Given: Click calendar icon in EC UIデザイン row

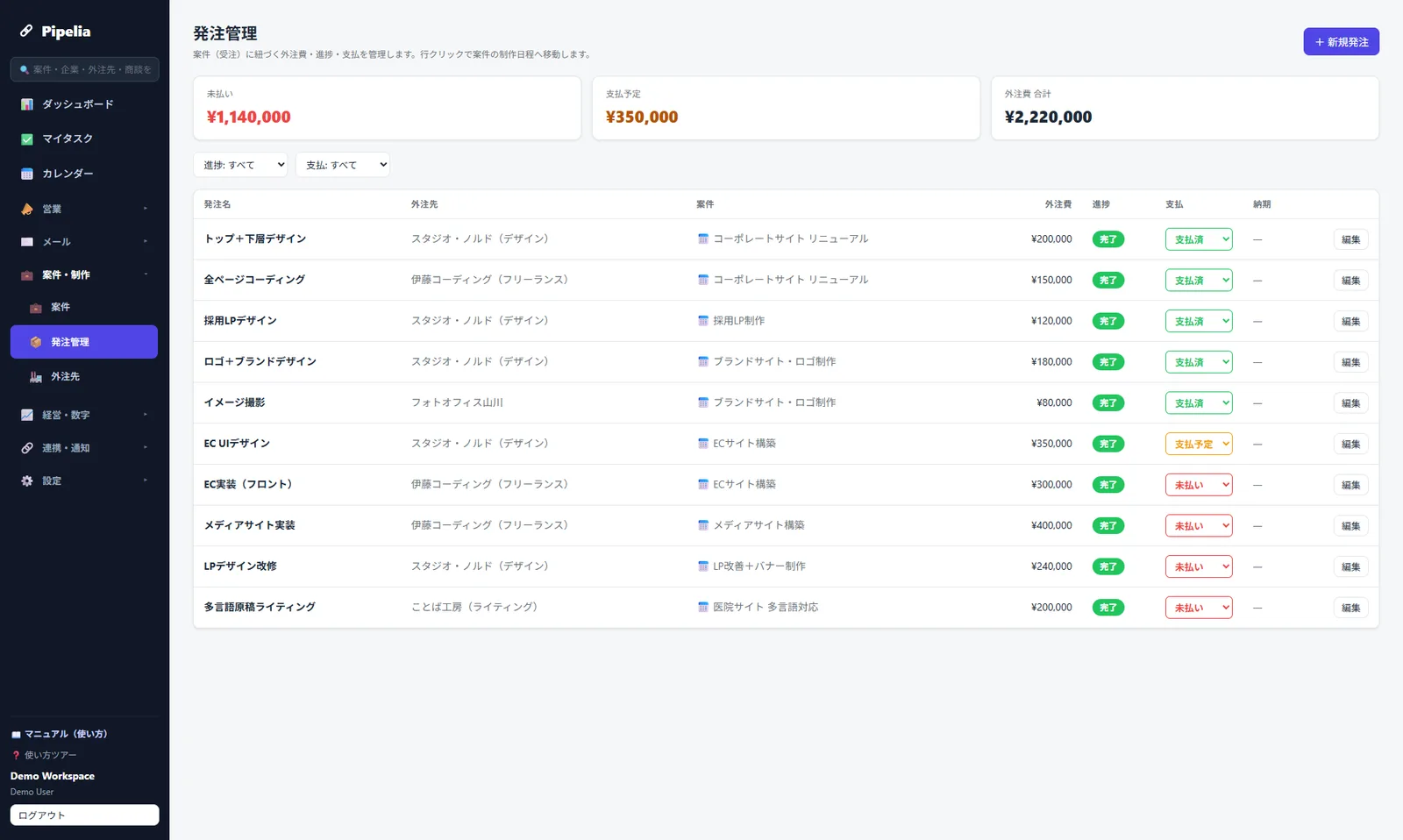Looking at the screenshot, I should coord(703,444).
